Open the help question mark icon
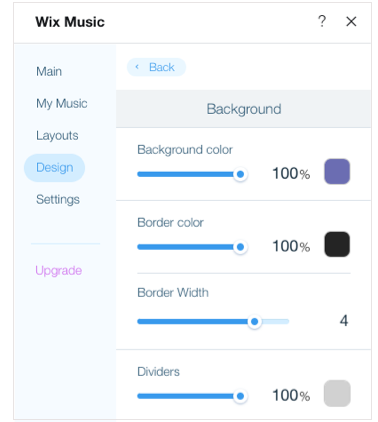This screenshot has width=378, height=422. pyautogui.click(x=322, y=22)
